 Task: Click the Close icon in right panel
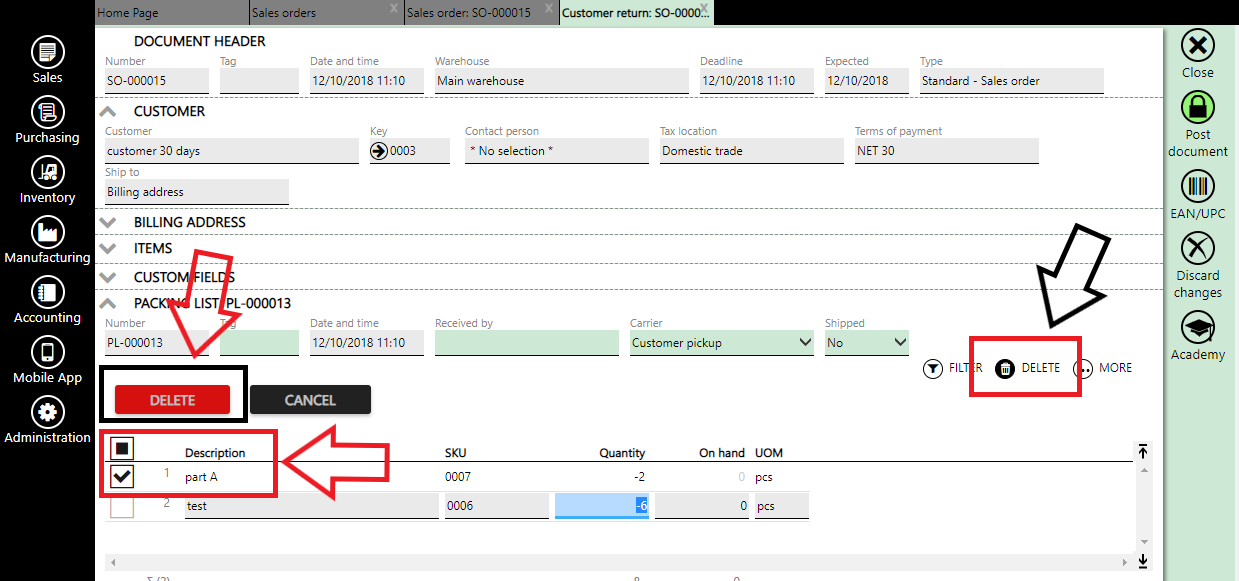click(1198, 45)
